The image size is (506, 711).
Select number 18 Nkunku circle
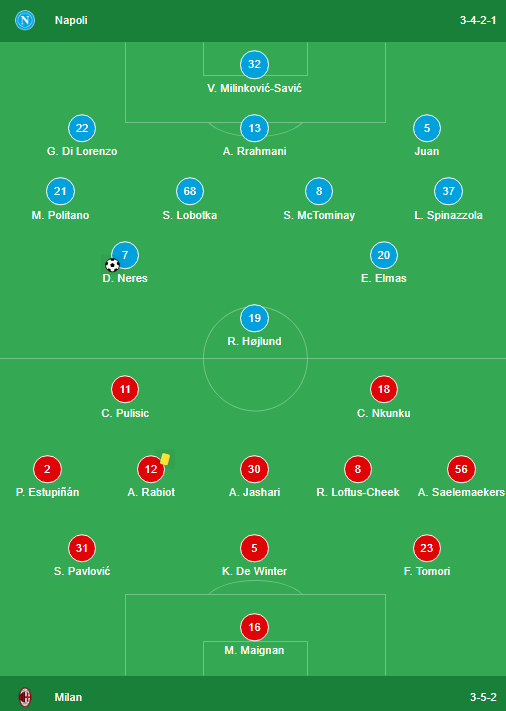click(x=384, y=389)
